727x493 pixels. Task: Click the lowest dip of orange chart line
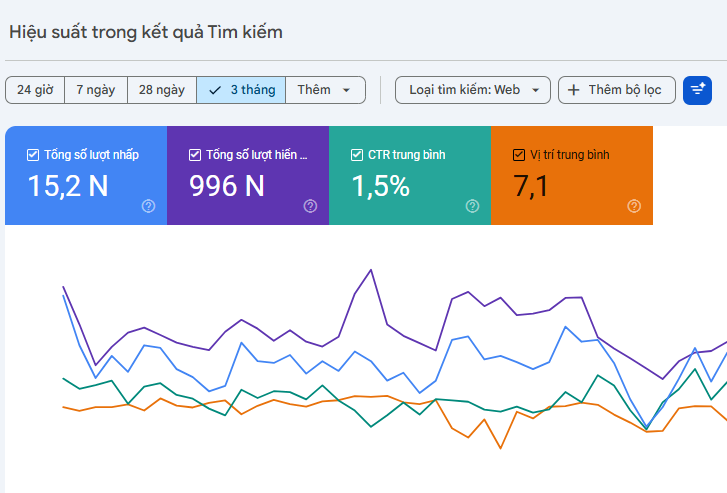tap(500, 447)
